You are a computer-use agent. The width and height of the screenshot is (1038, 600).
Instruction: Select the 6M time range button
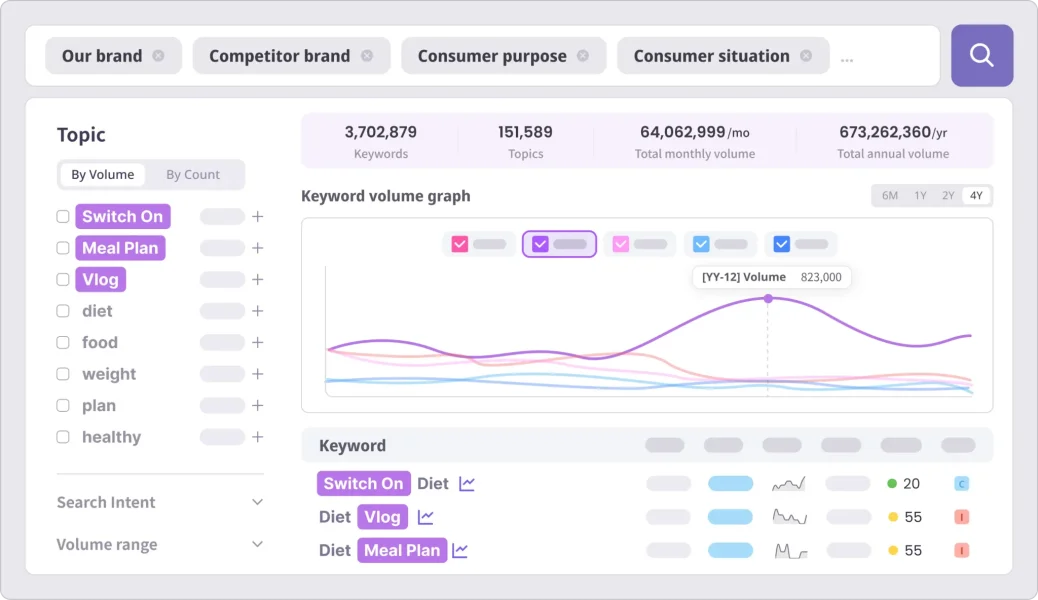pos(889,196)
